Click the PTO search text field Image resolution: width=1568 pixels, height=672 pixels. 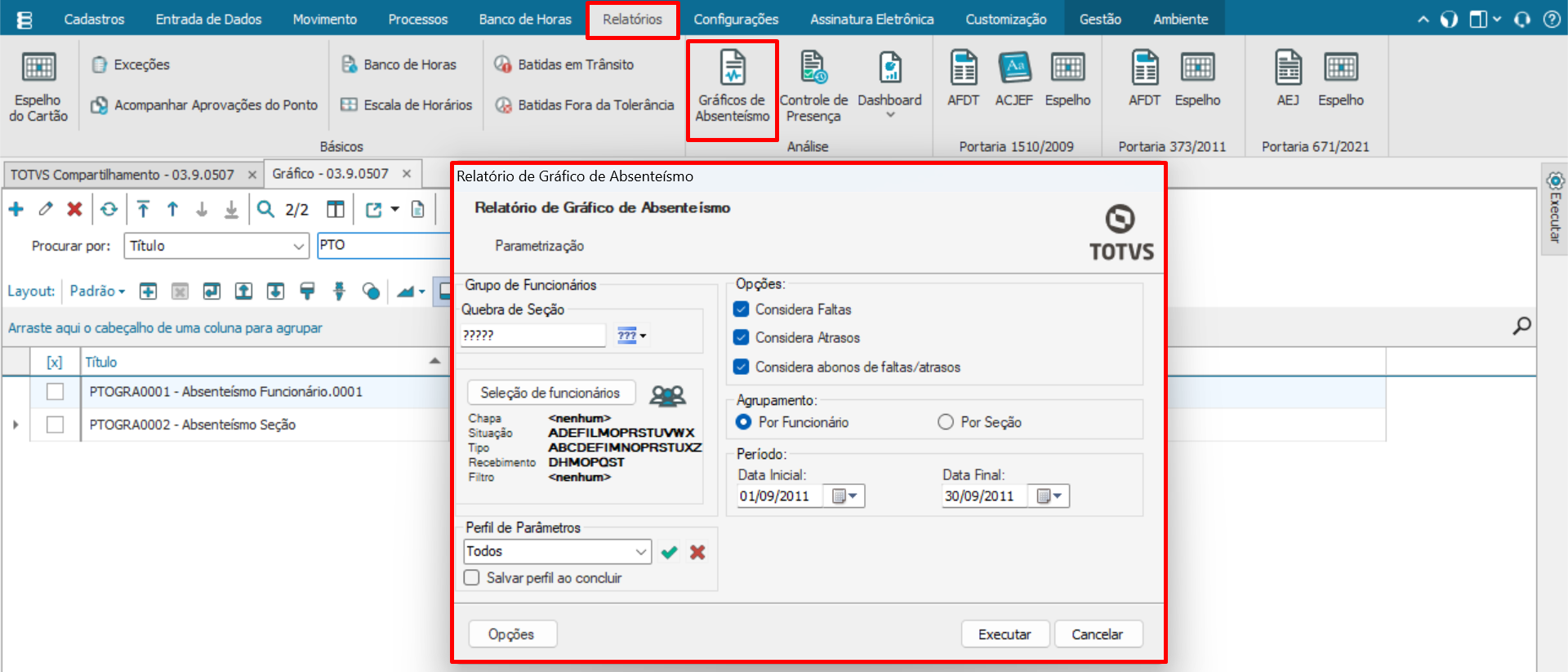[384, 246]
